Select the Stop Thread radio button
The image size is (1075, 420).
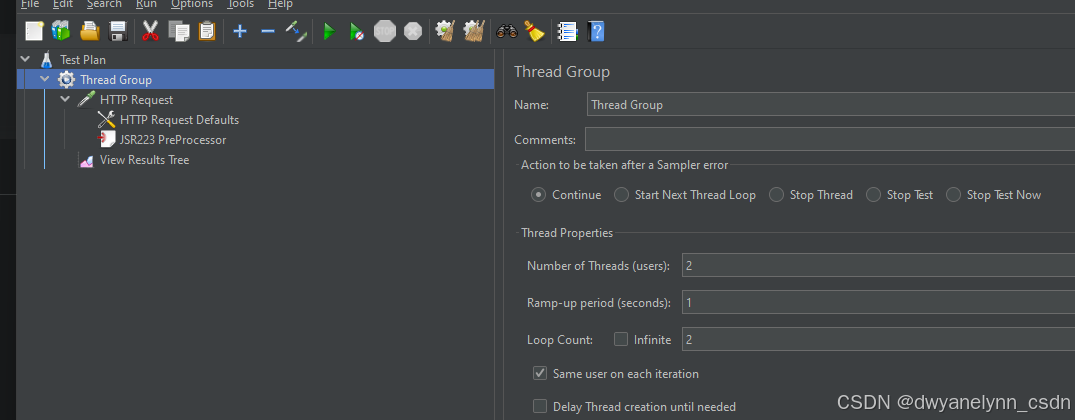[x=776, y=195]
